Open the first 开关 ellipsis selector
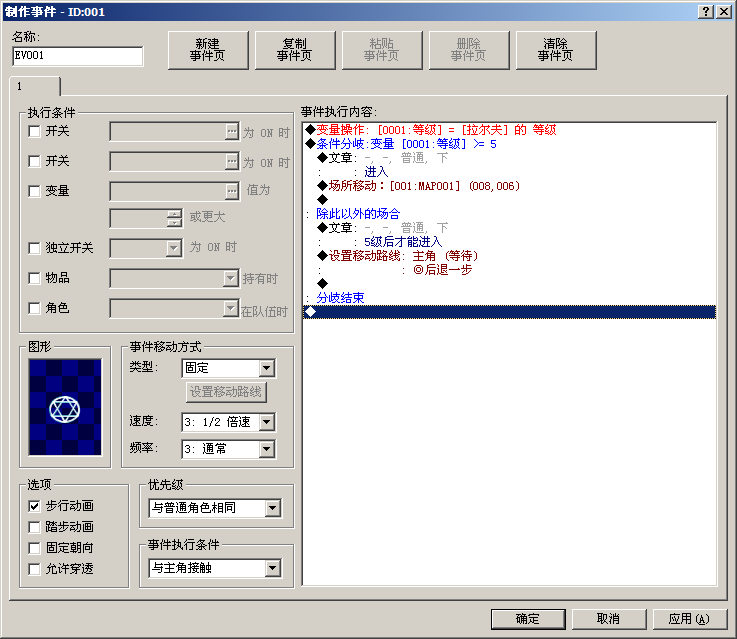Image resolution: width=737 pixels, height=639 pixels. pyautogui.click(x=232, y=132)
